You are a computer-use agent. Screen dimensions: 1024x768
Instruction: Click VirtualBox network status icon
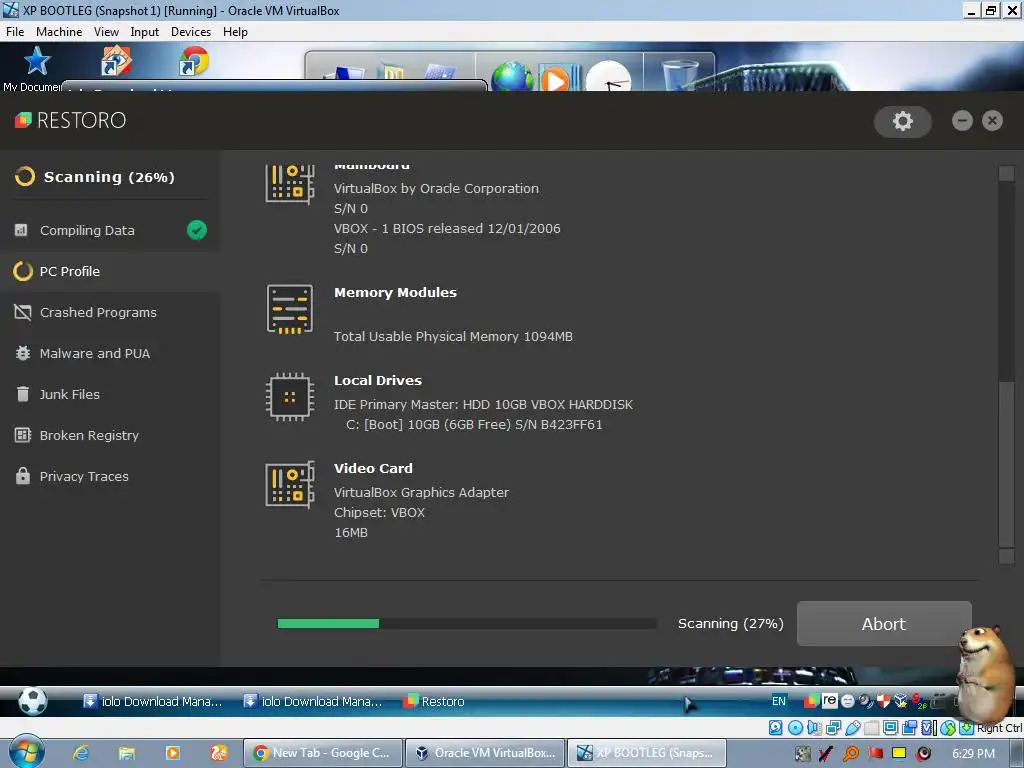point(833,728)
